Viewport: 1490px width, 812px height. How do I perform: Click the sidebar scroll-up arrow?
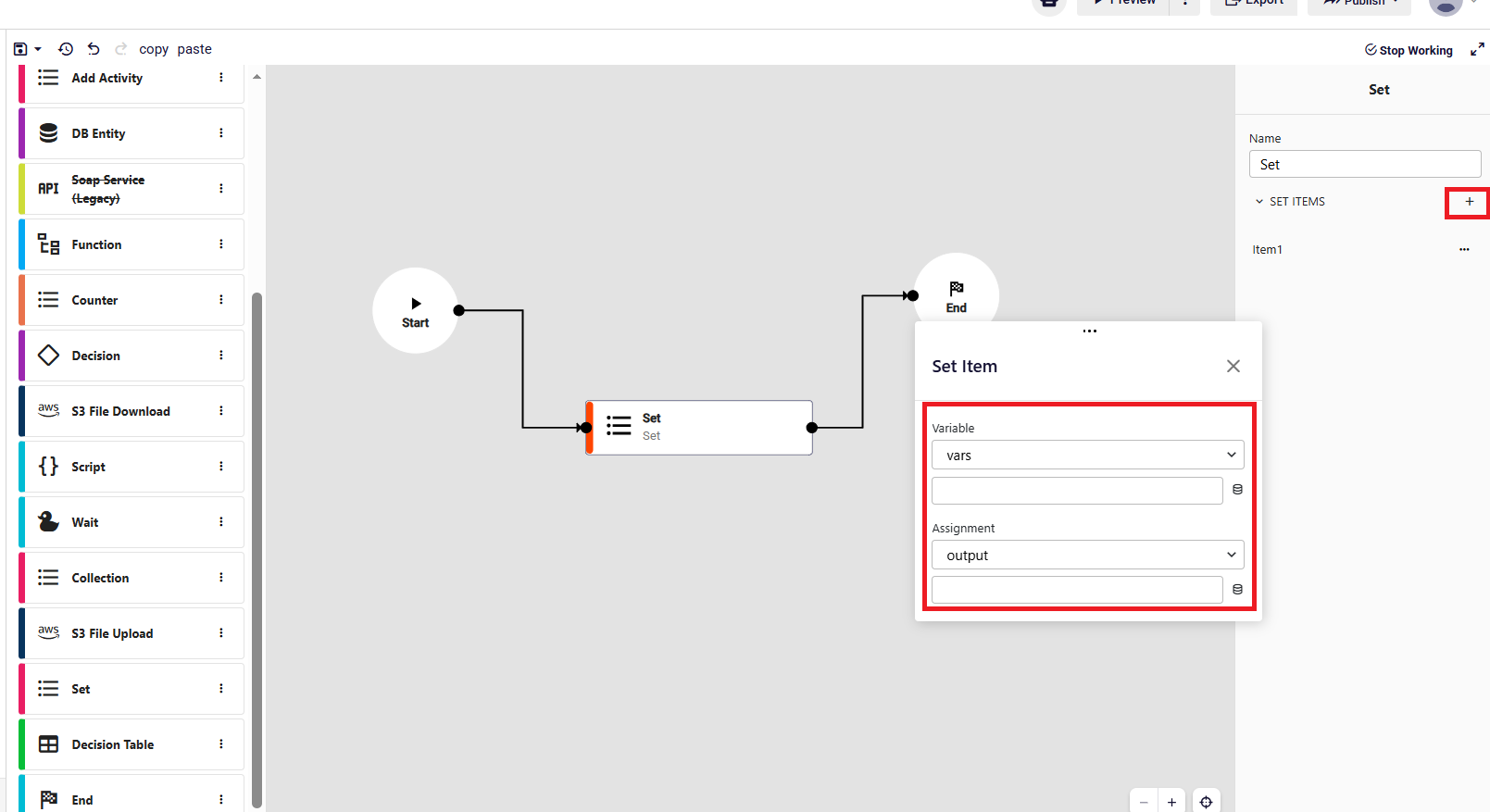click(x=257, y=77)
